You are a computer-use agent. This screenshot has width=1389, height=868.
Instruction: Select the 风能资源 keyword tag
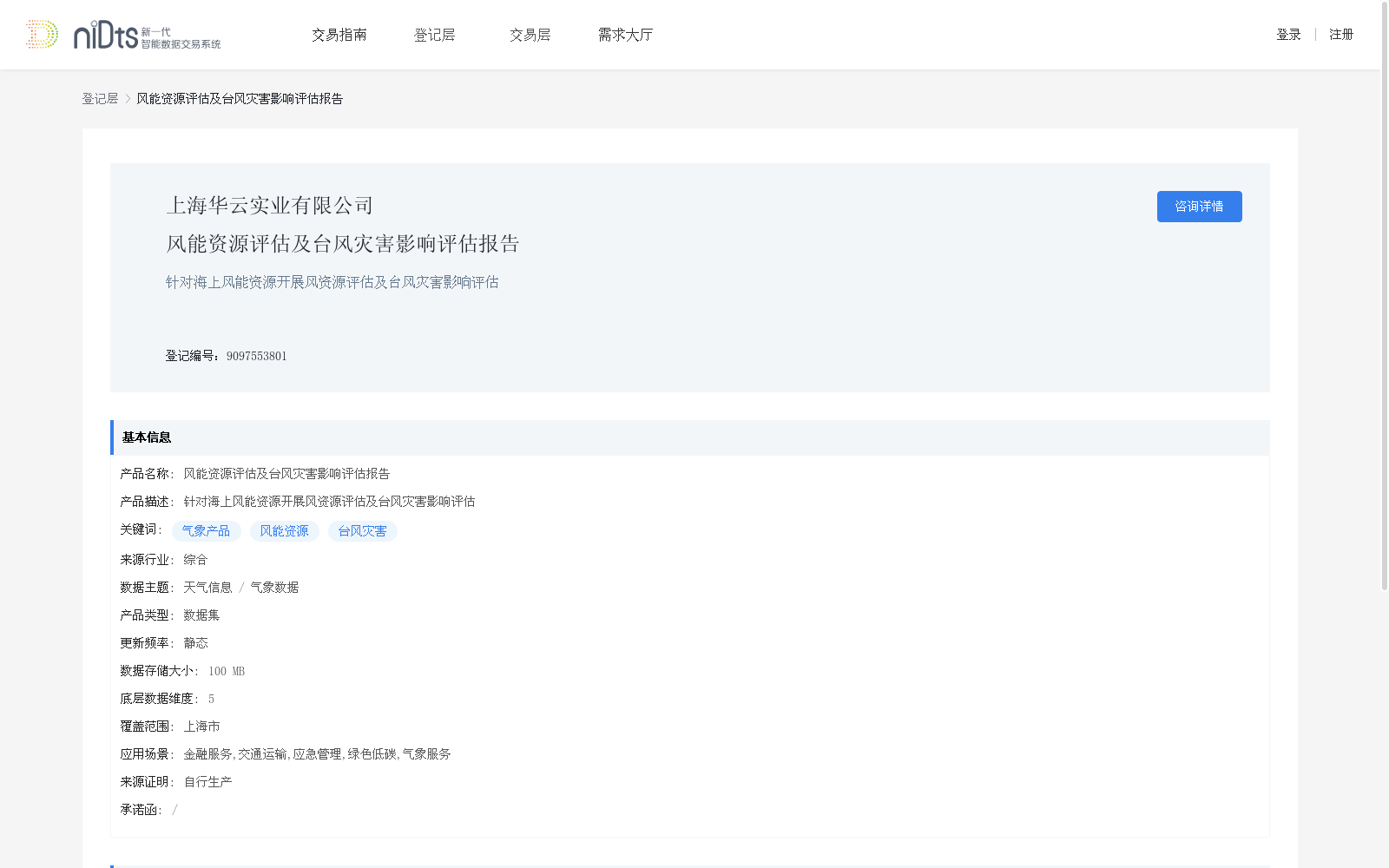(x=284, y=531)
